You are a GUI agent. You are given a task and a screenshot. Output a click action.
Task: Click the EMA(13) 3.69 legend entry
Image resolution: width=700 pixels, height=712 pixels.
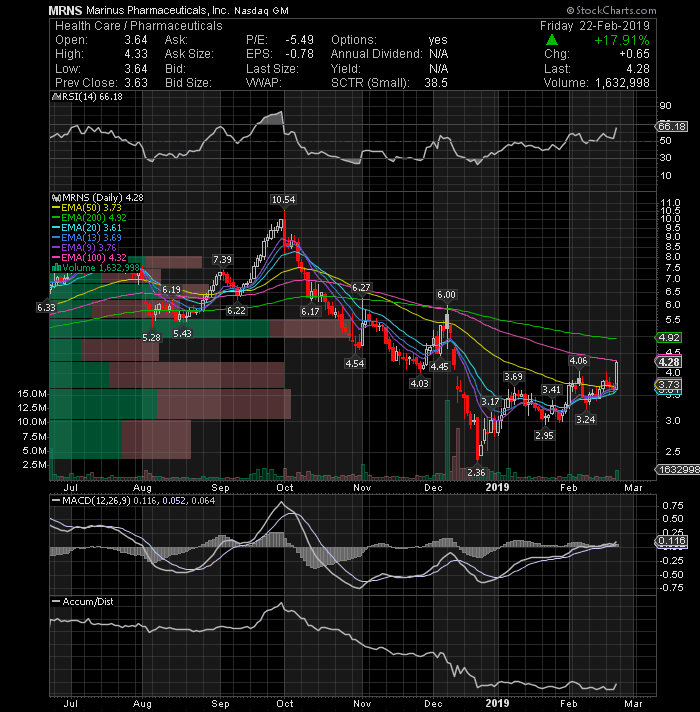click(x=91, y=237)
